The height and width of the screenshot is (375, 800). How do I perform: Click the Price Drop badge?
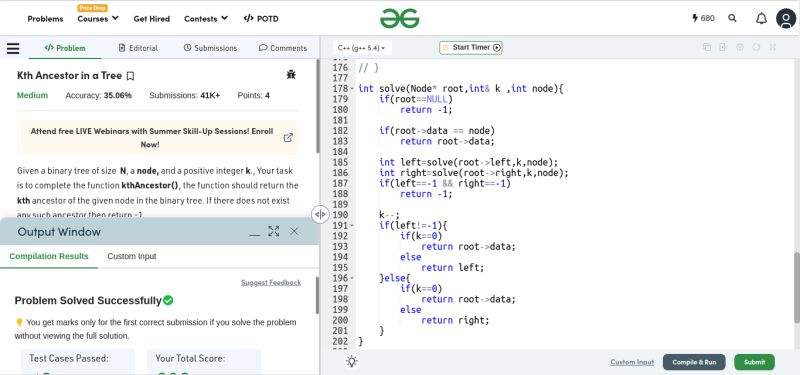[x=92, y=8]
